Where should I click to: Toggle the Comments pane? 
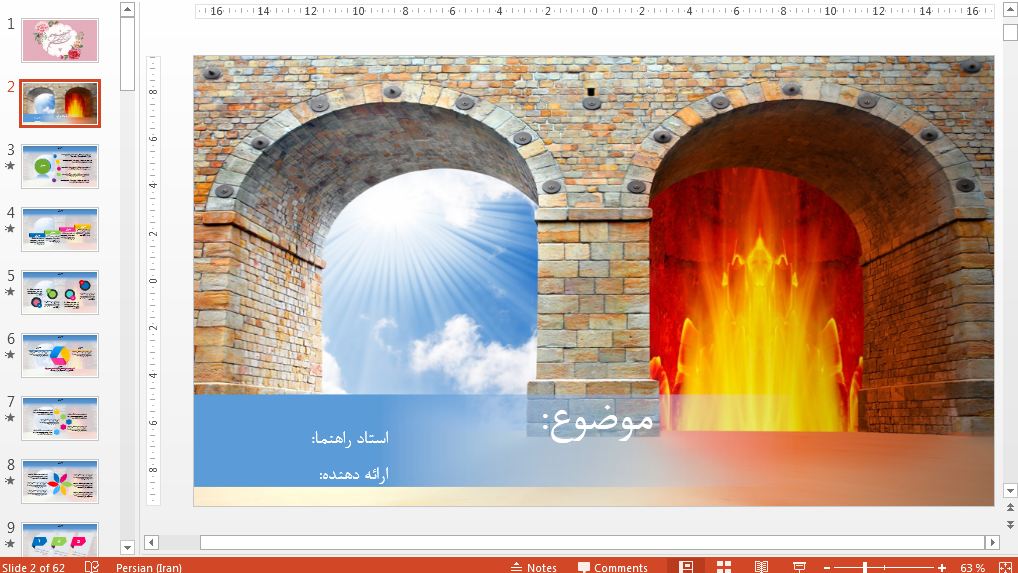click(x=612, y=567)
